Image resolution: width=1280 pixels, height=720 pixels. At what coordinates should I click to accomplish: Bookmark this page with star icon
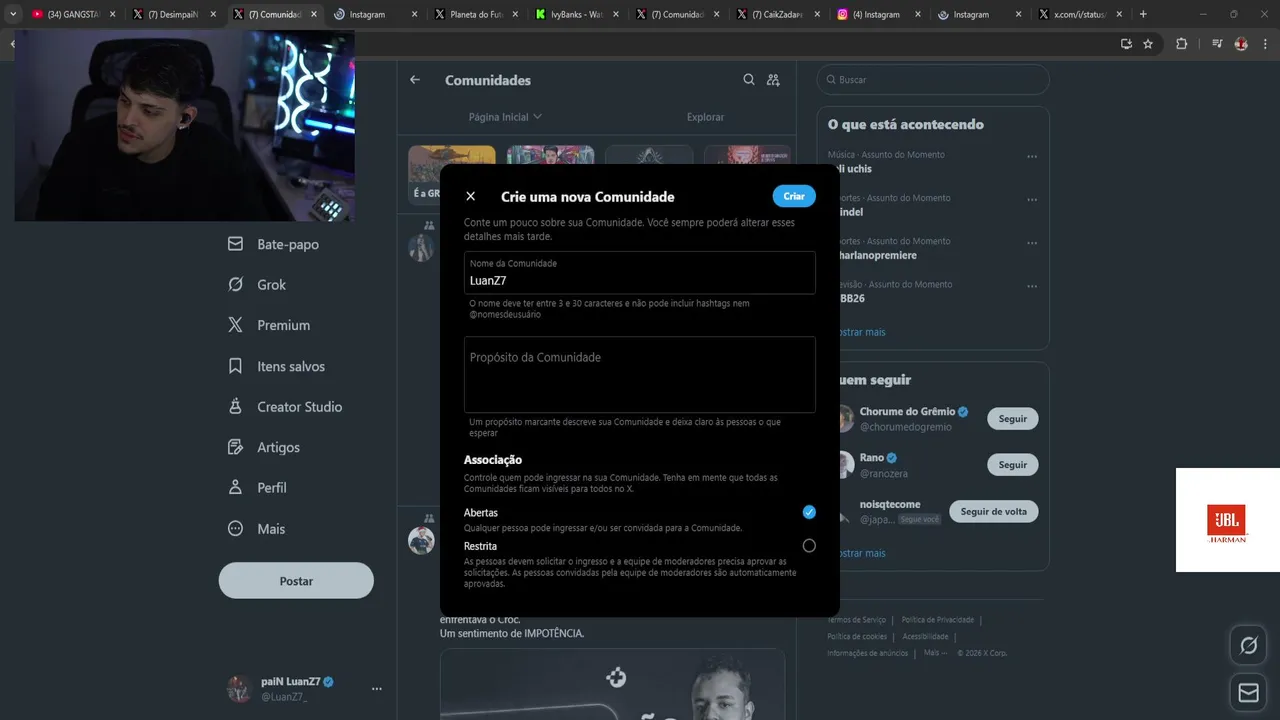1148,44
